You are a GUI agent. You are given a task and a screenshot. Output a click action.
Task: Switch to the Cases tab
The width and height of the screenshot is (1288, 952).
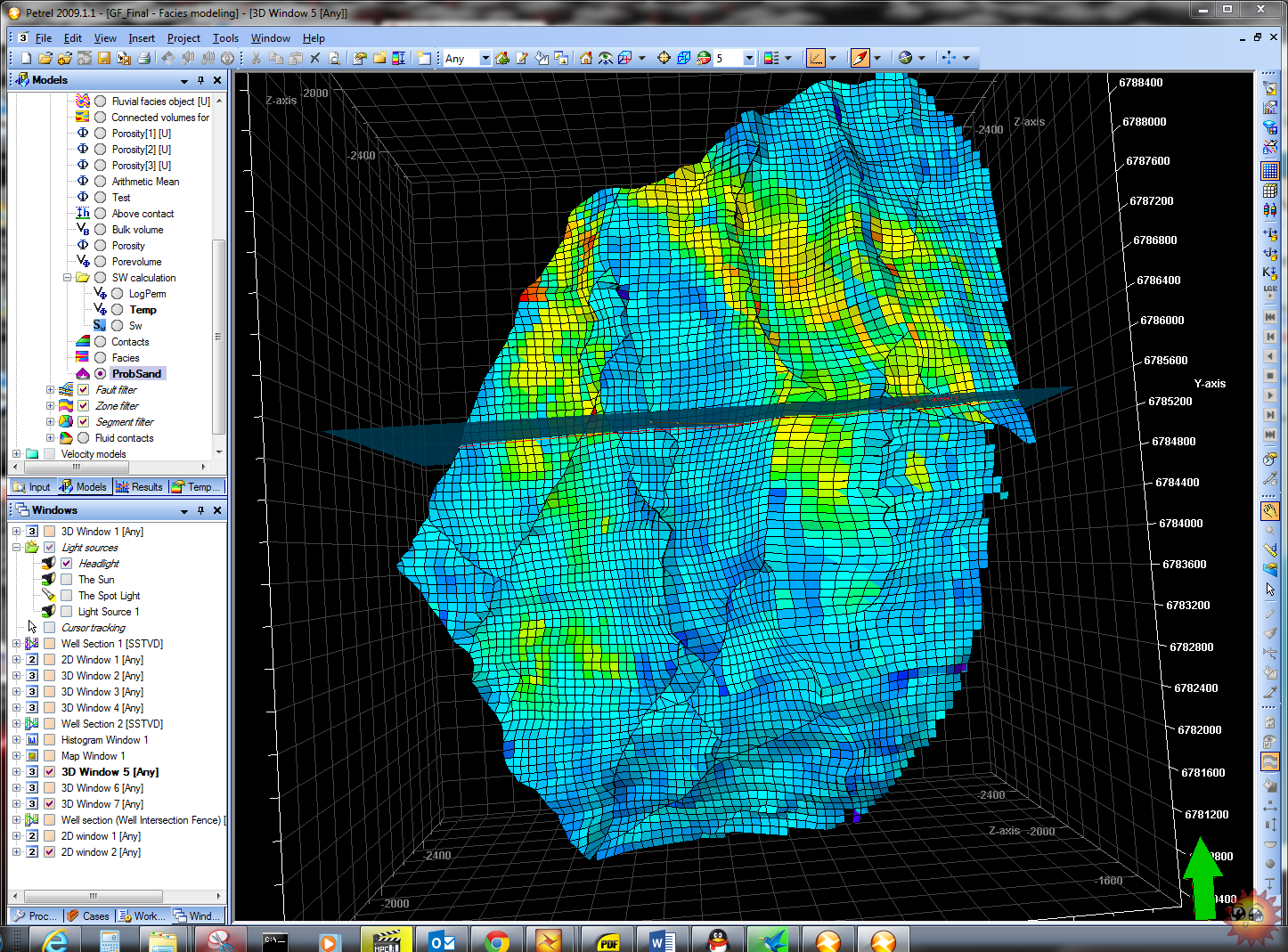(x=88, y=915)
